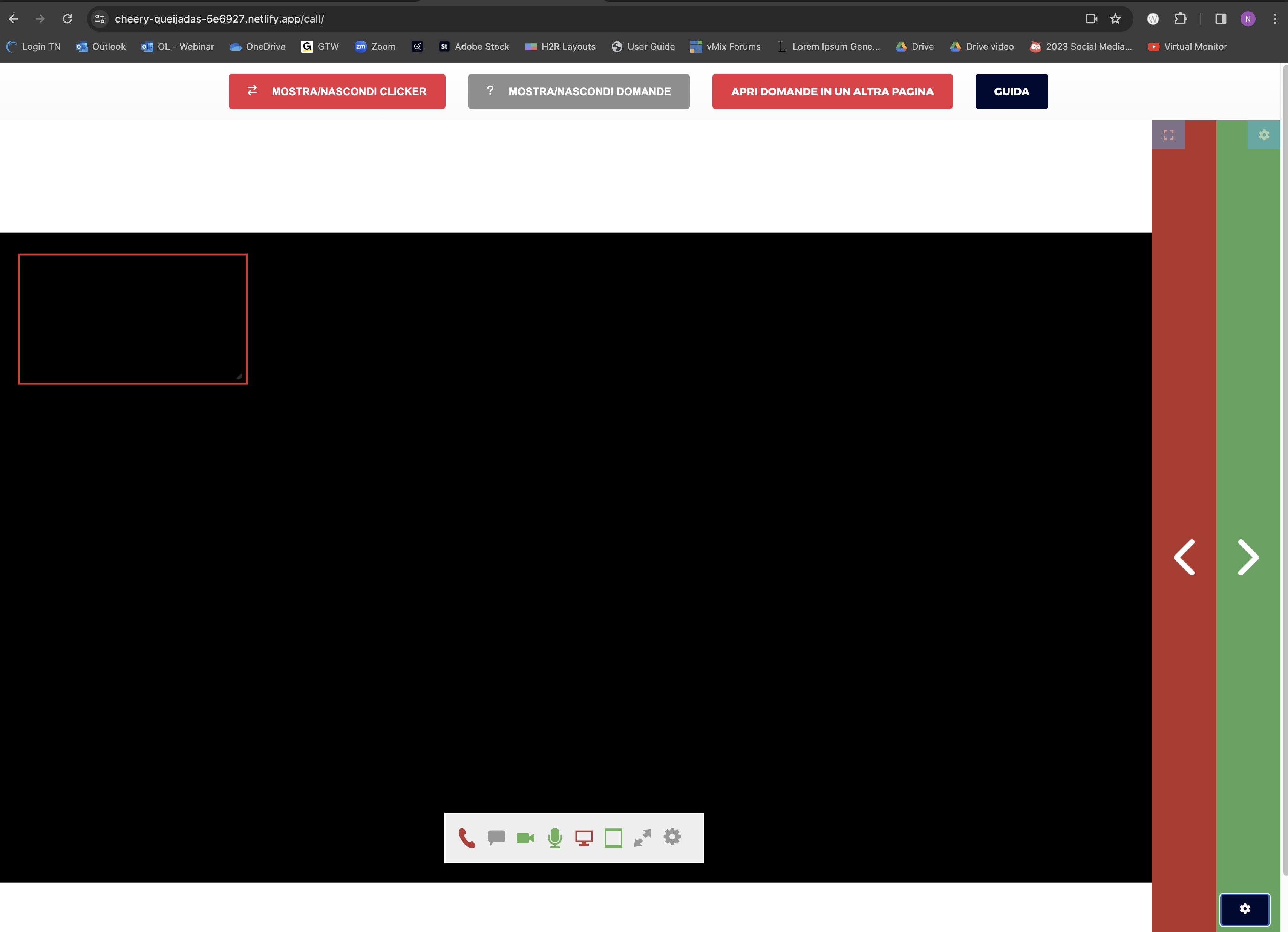Click the red hang up phone icon
The width and height of the screenshot is (1288, 932).
[467, 838]
